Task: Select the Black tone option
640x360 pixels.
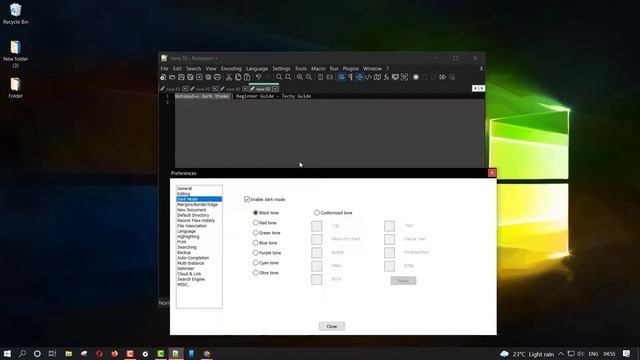Action: (256, 213)
